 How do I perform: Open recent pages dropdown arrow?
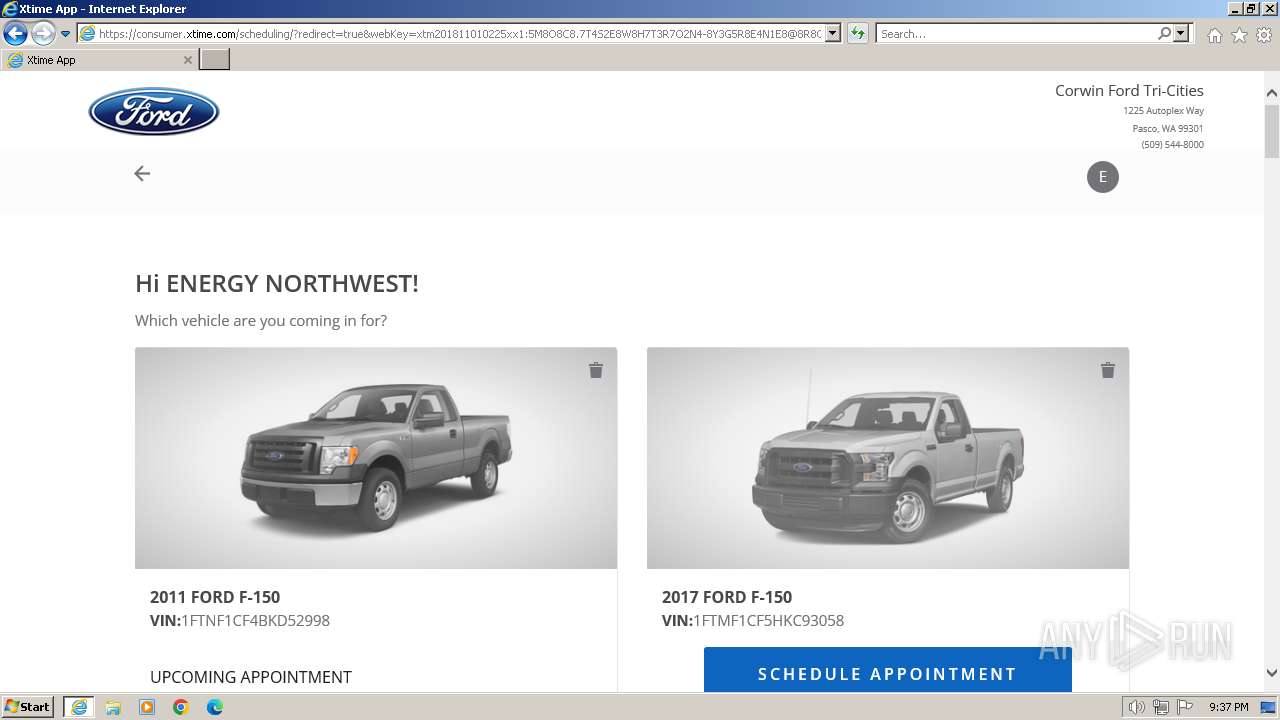[66, 34]
